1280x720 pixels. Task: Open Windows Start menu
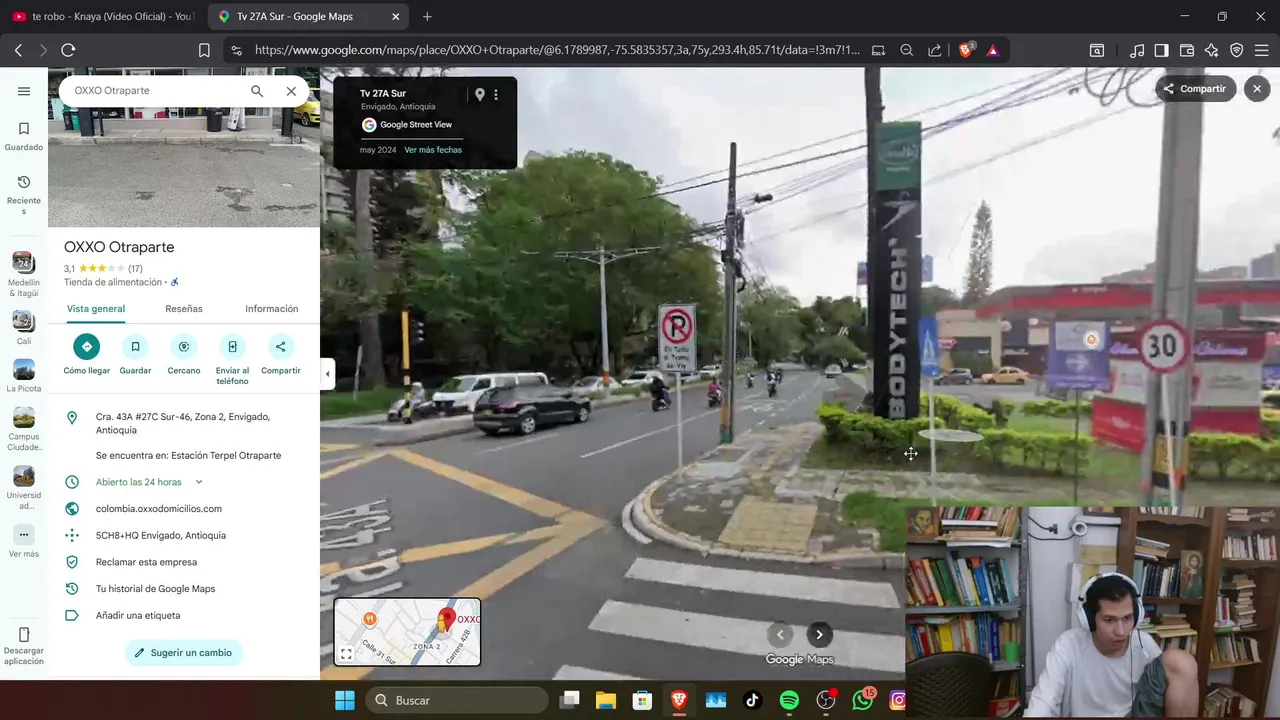(344, 700)
